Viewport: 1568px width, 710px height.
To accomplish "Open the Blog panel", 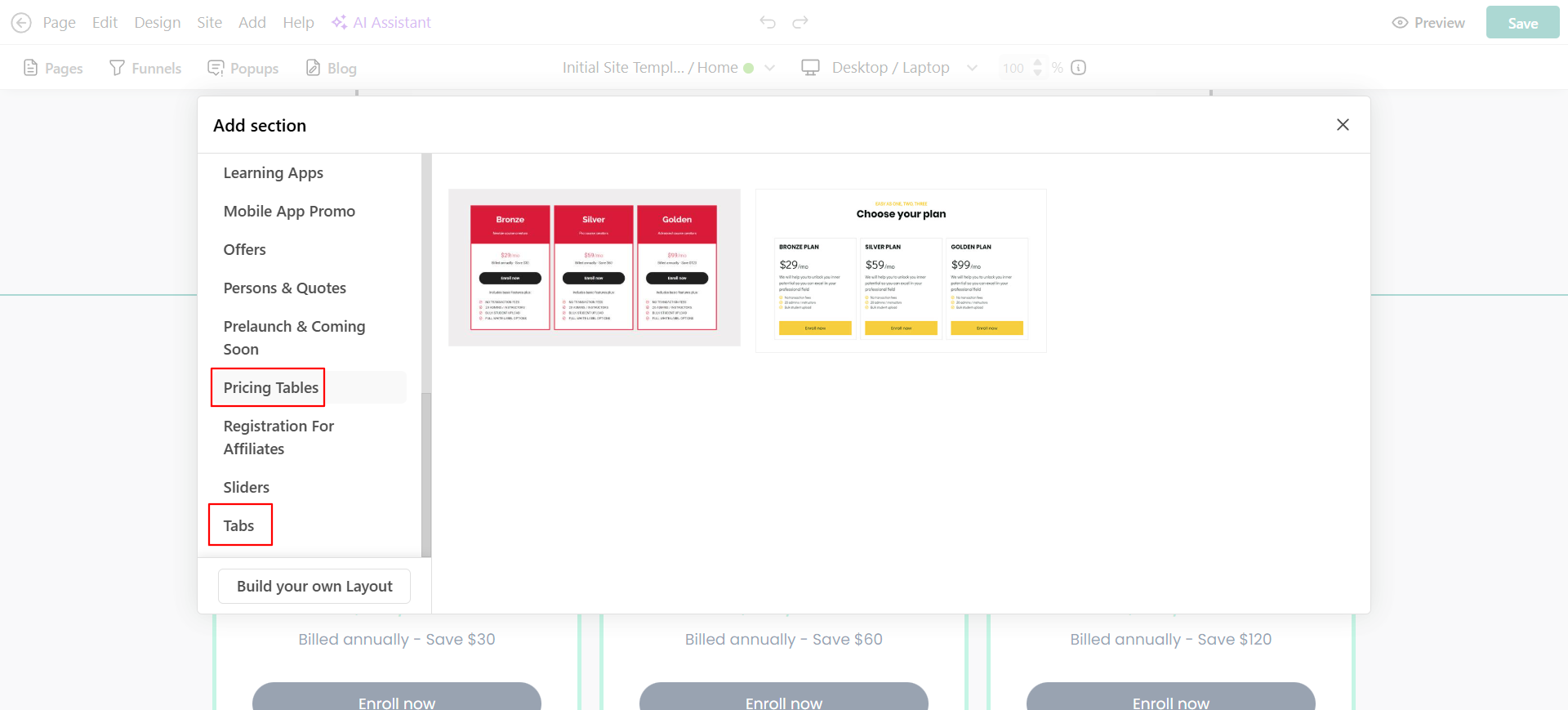I will 331,68.
